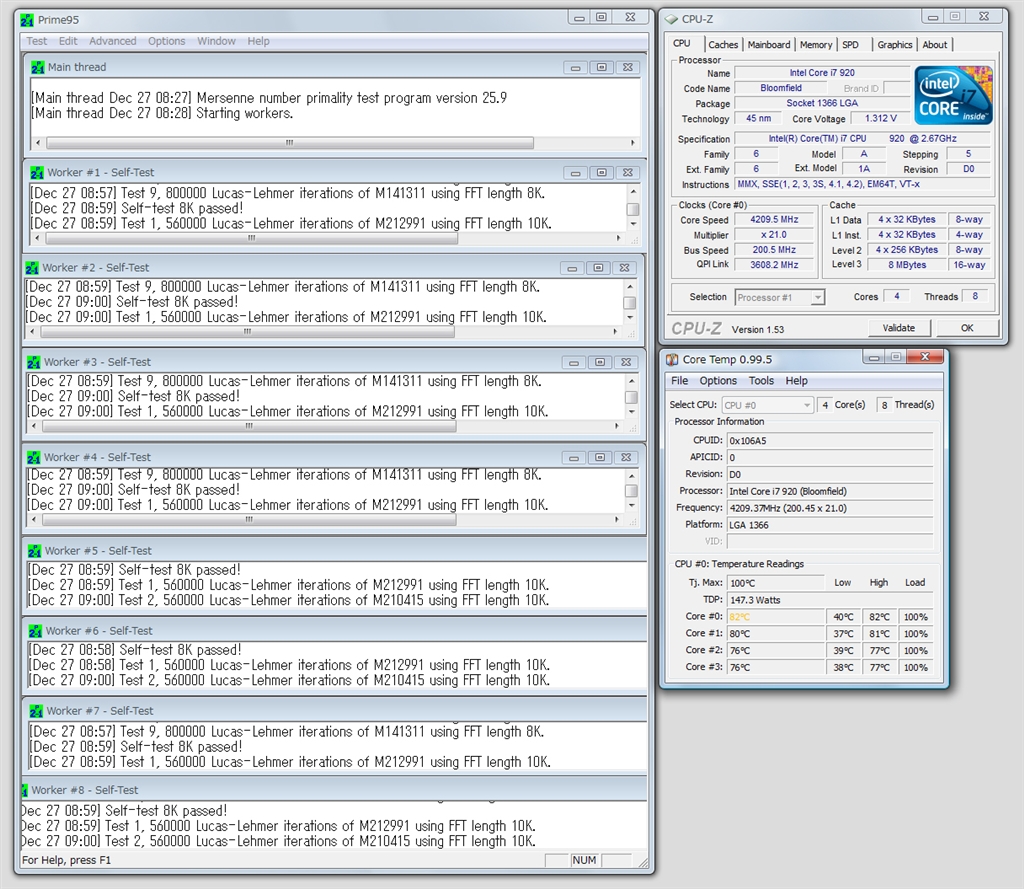The image size is (1024, 889).
Task: Click the Core Temp title bar icon
Action: (672, 360)
